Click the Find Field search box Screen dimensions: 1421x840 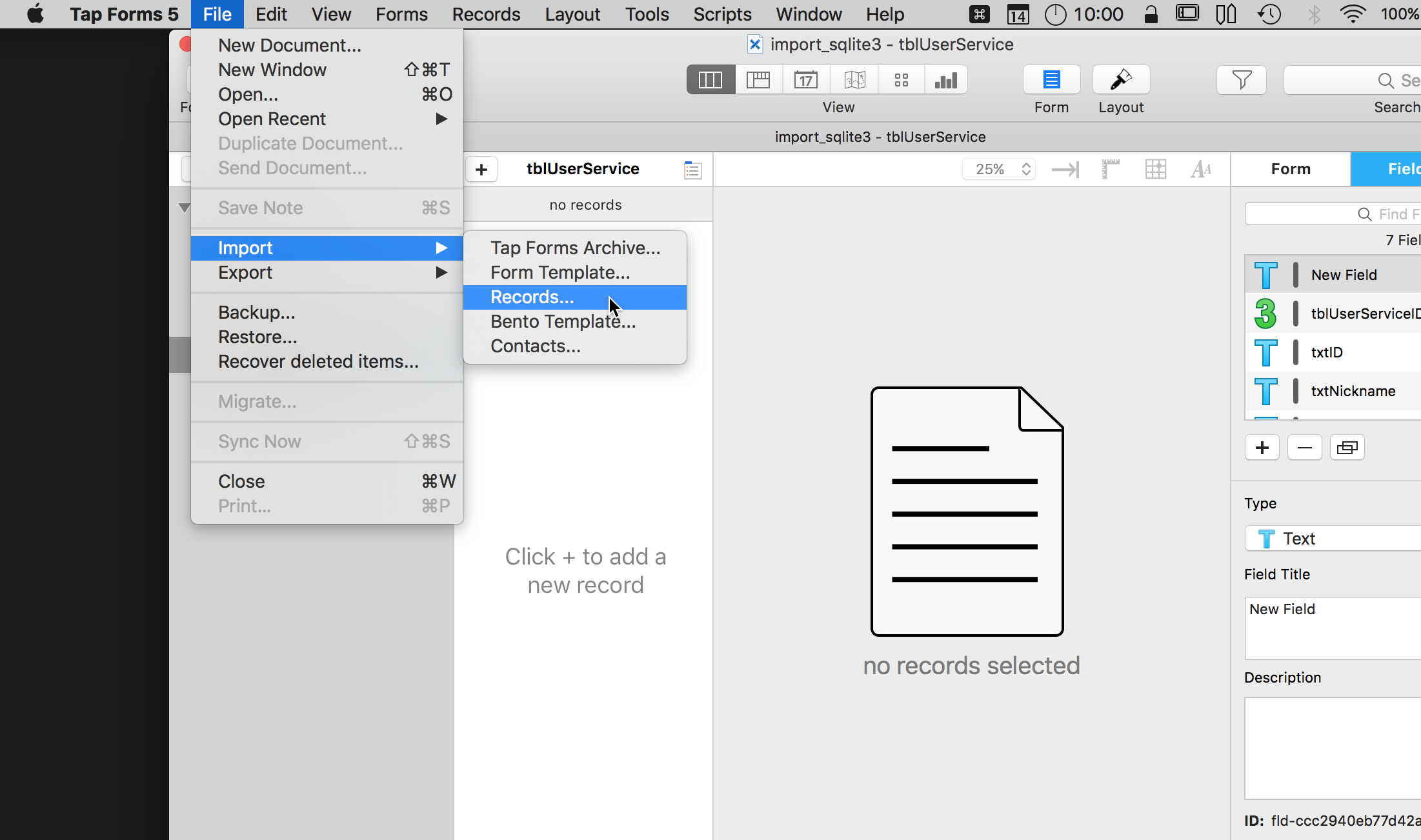coord(1333,214)
